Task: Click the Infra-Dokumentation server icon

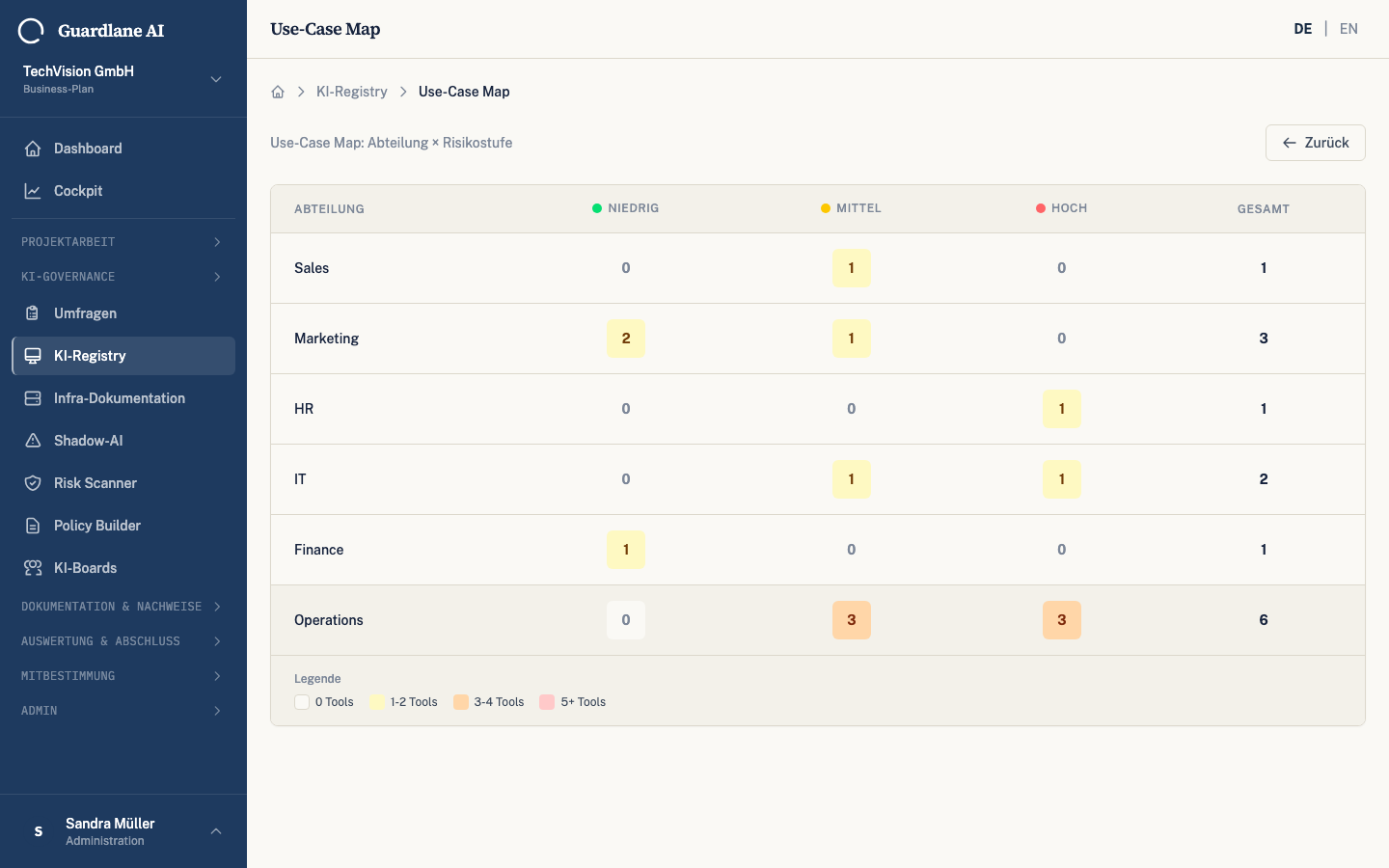Action: 33,398
